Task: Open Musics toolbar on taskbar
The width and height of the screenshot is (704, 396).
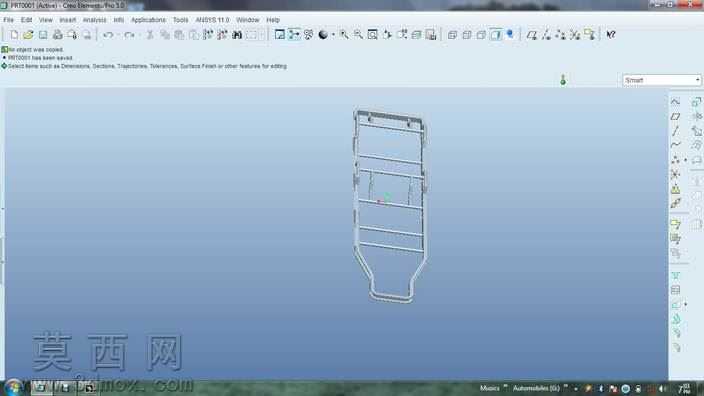Action: 489,388
